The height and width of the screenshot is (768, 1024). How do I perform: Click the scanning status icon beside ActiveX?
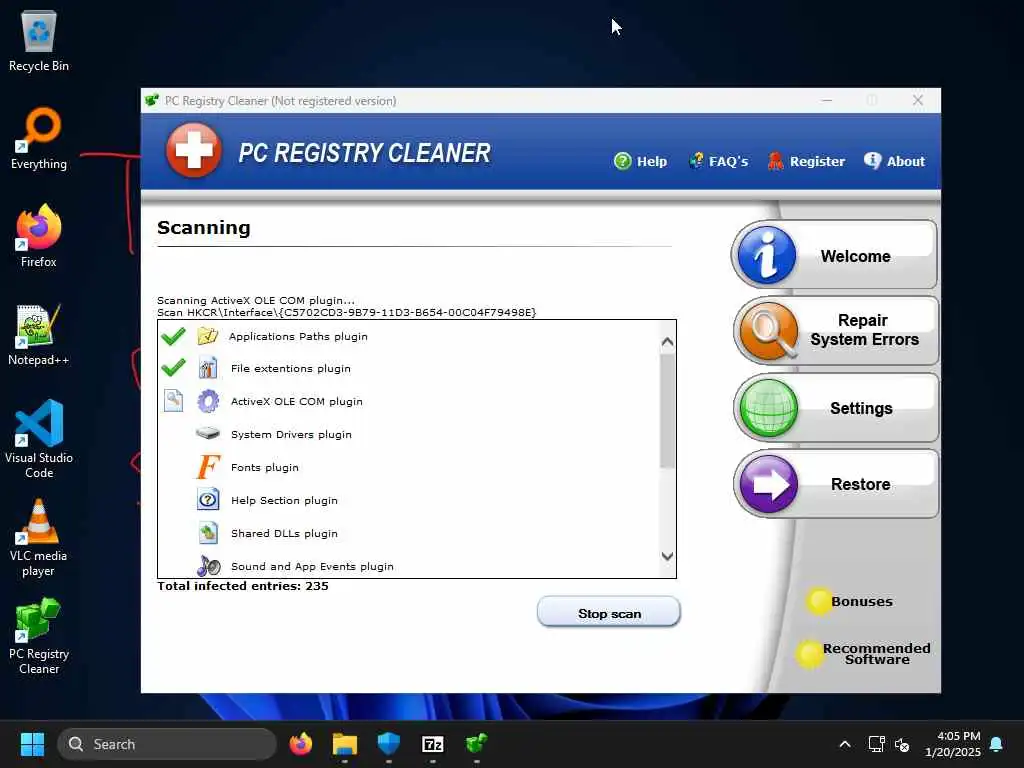click(173, 400)
